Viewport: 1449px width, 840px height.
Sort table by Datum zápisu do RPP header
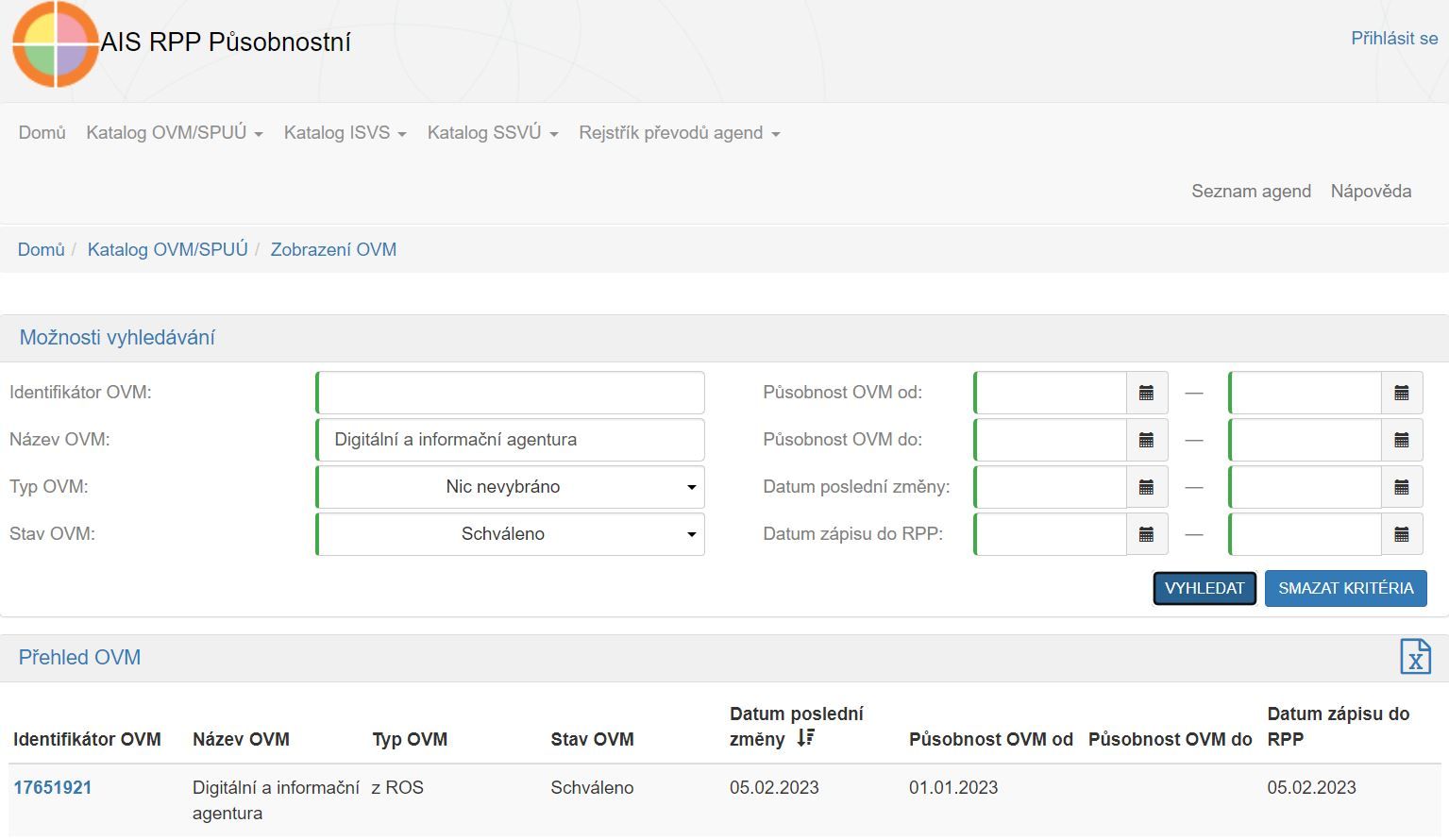pos(1339,727)
